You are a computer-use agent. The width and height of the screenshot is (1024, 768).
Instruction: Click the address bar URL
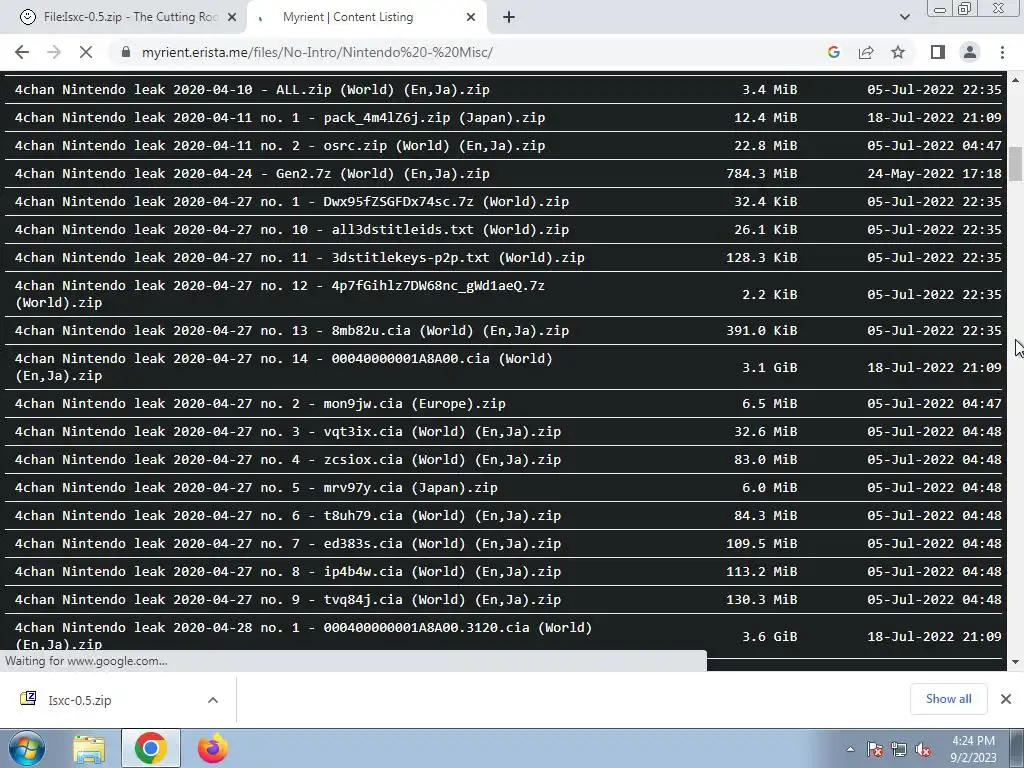(x=317, y=52)
